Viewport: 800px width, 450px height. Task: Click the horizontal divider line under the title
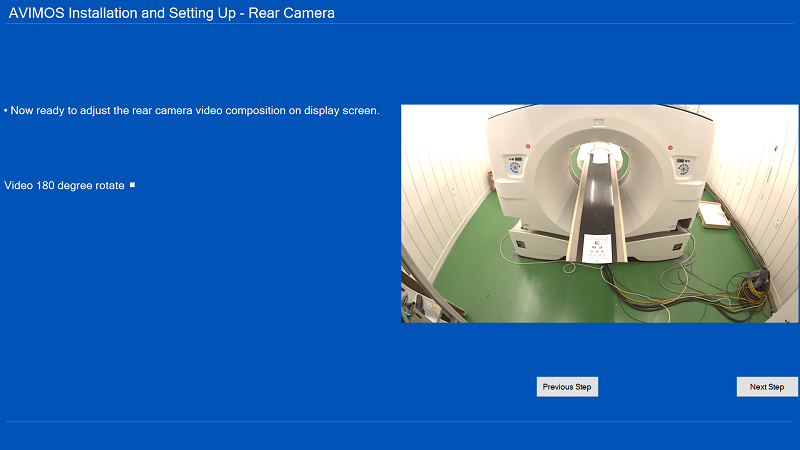400,24
